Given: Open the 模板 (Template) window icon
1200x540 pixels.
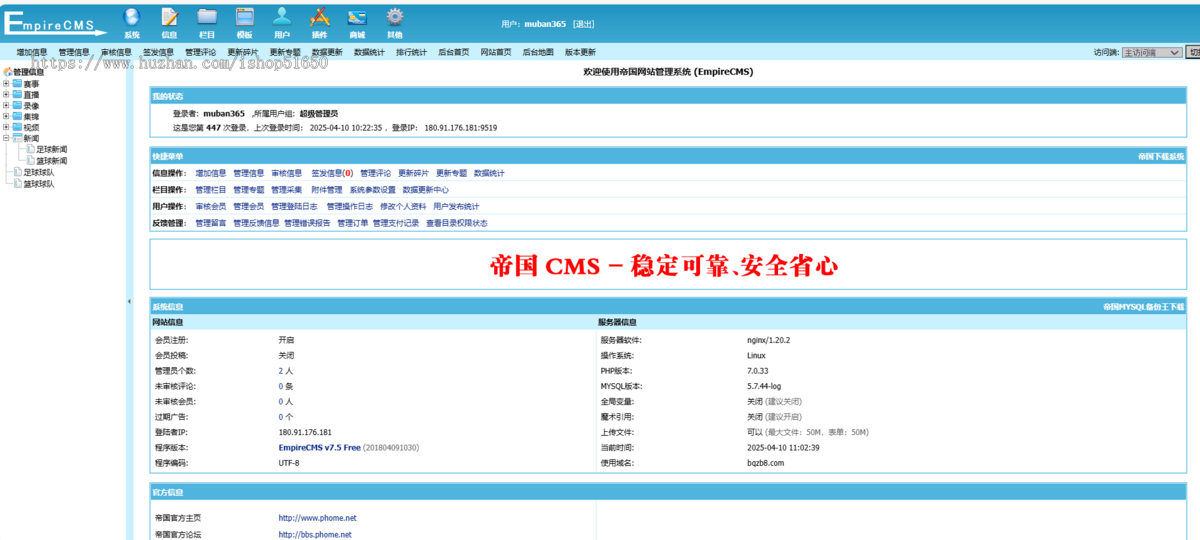Looking at the screenshot, I should pyautogui.click(x=244, y=17).
